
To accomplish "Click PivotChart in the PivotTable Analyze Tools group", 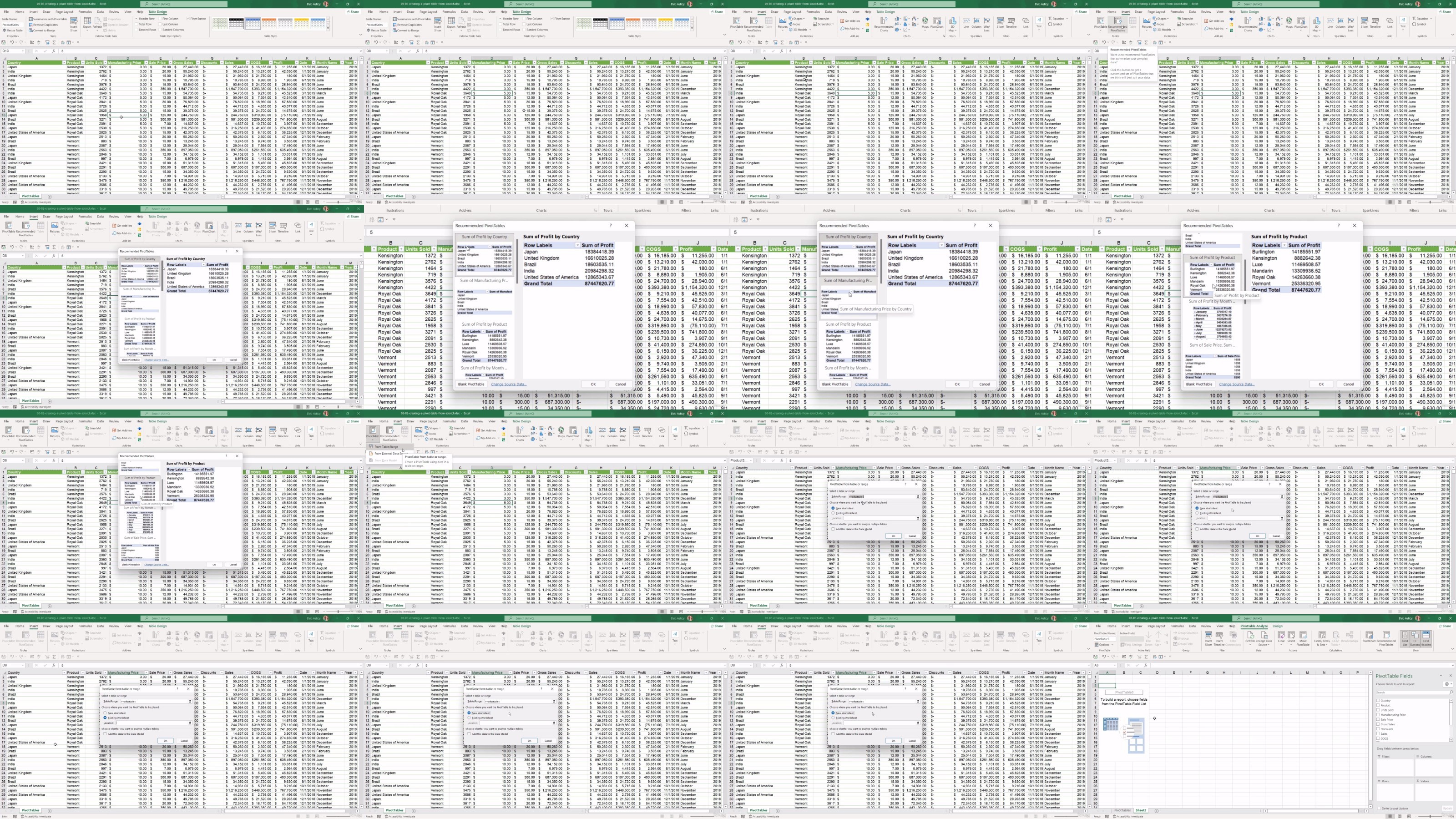I will 1370,637.
